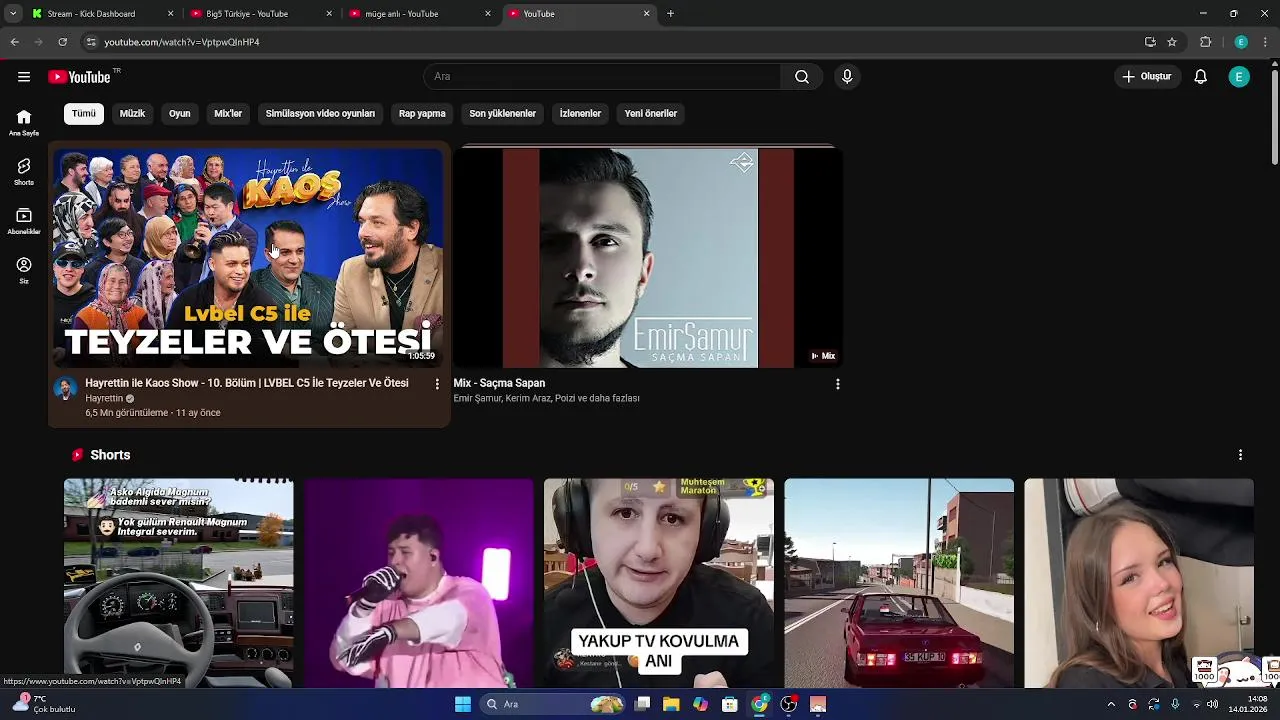The height and width of the screenshot is (720, 1280).
Task: Close the Stream - Kick Dashboard tab
Action: [170, 14]
